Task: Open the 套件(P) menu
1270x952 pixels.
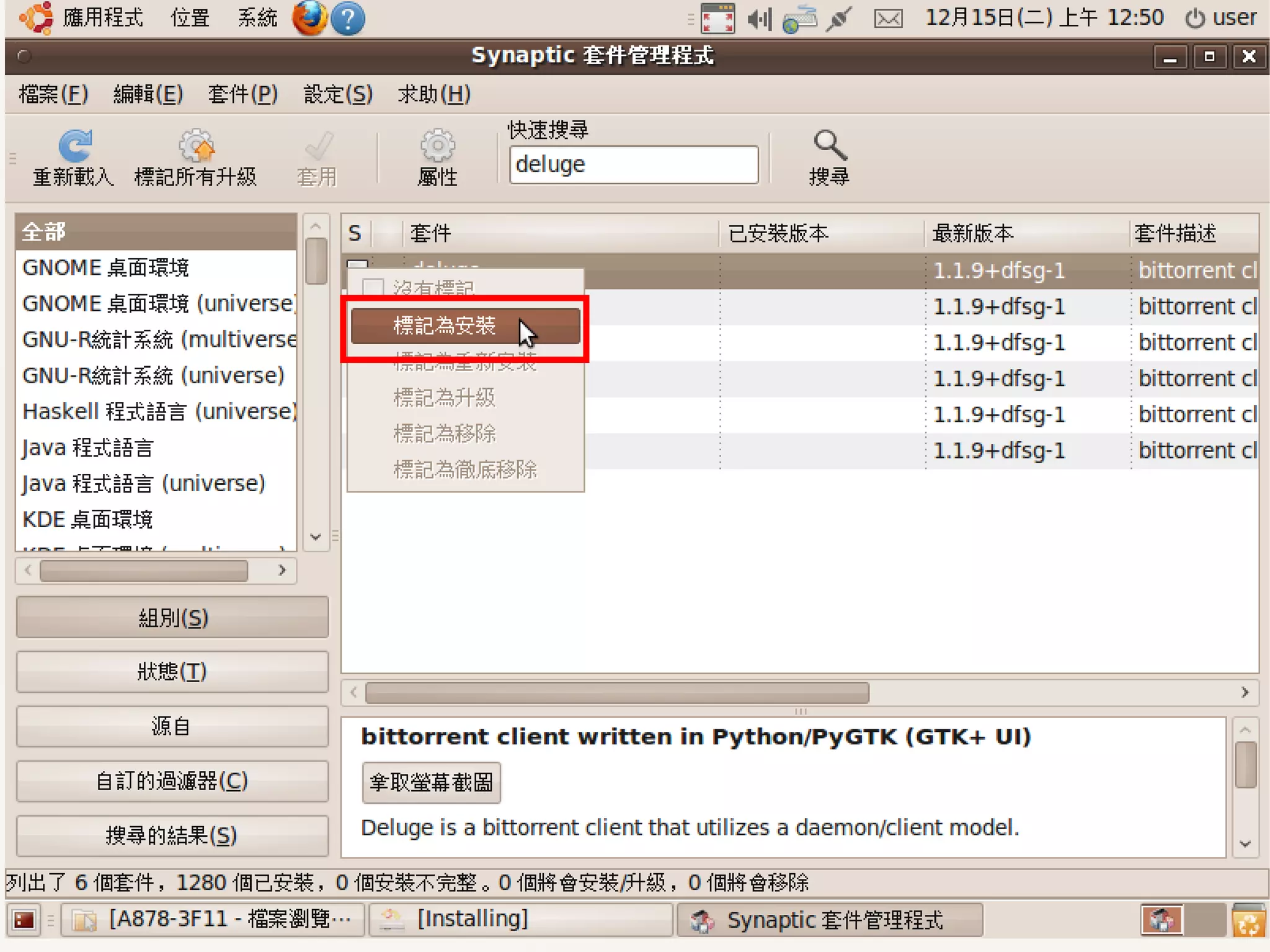Action: point(243,95)
